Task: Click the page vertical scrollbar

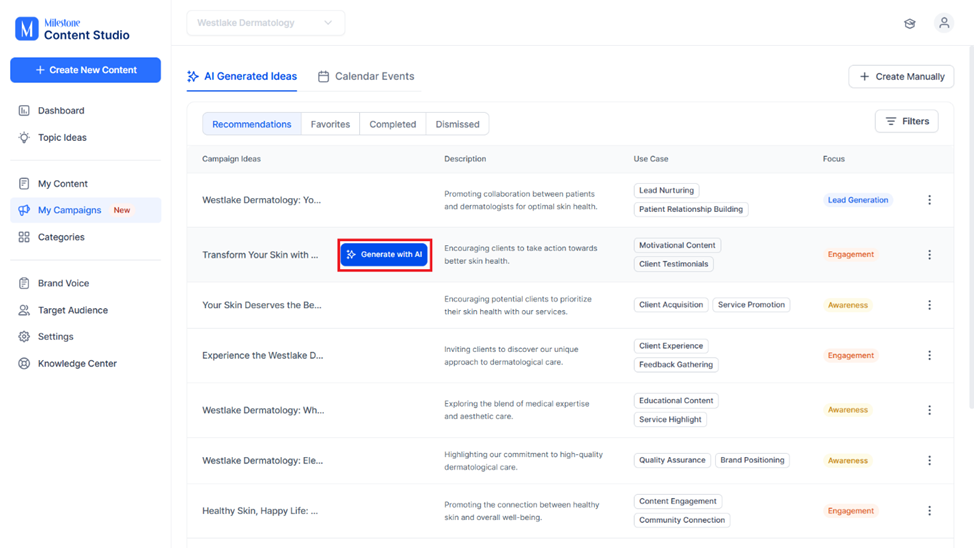Action: tap(971, 227)
